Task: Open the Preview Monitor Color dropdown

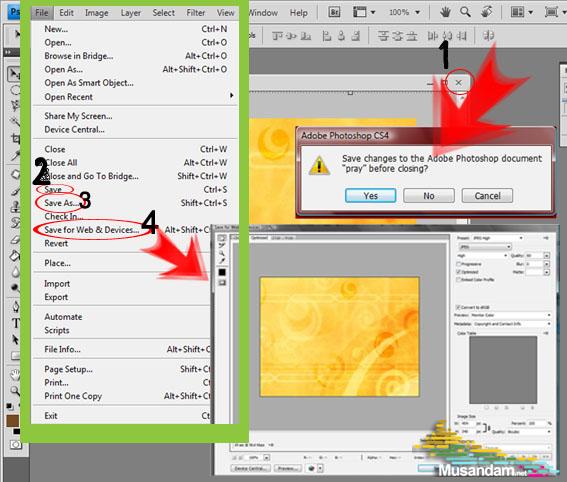Action: 511,315
